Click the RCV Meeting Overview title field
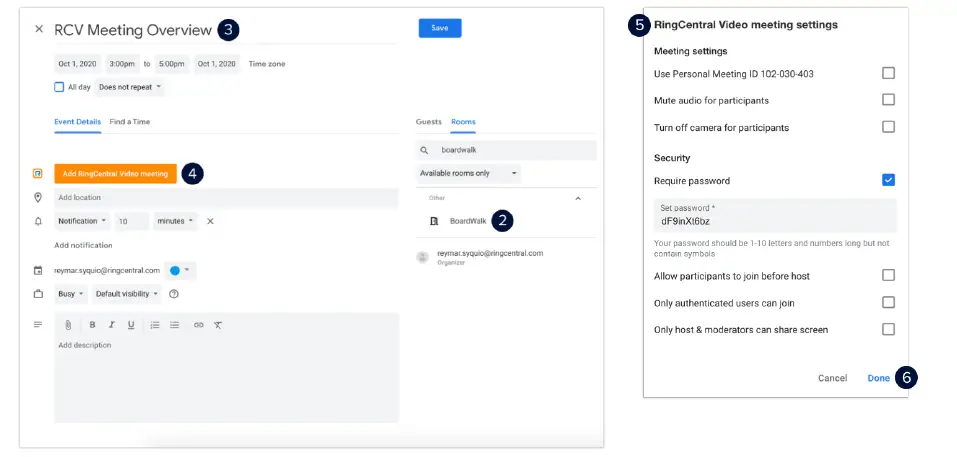The width and height of the screenshot is (957, 457). click(133, 30)
